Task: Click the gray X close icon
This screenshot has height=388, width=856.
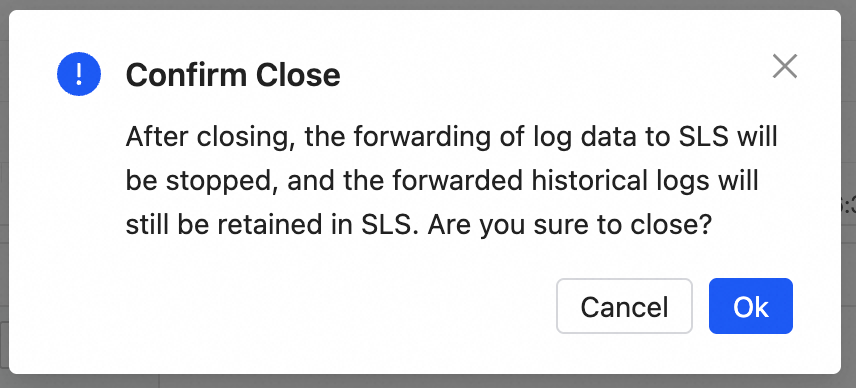Action: pos(785,67)
